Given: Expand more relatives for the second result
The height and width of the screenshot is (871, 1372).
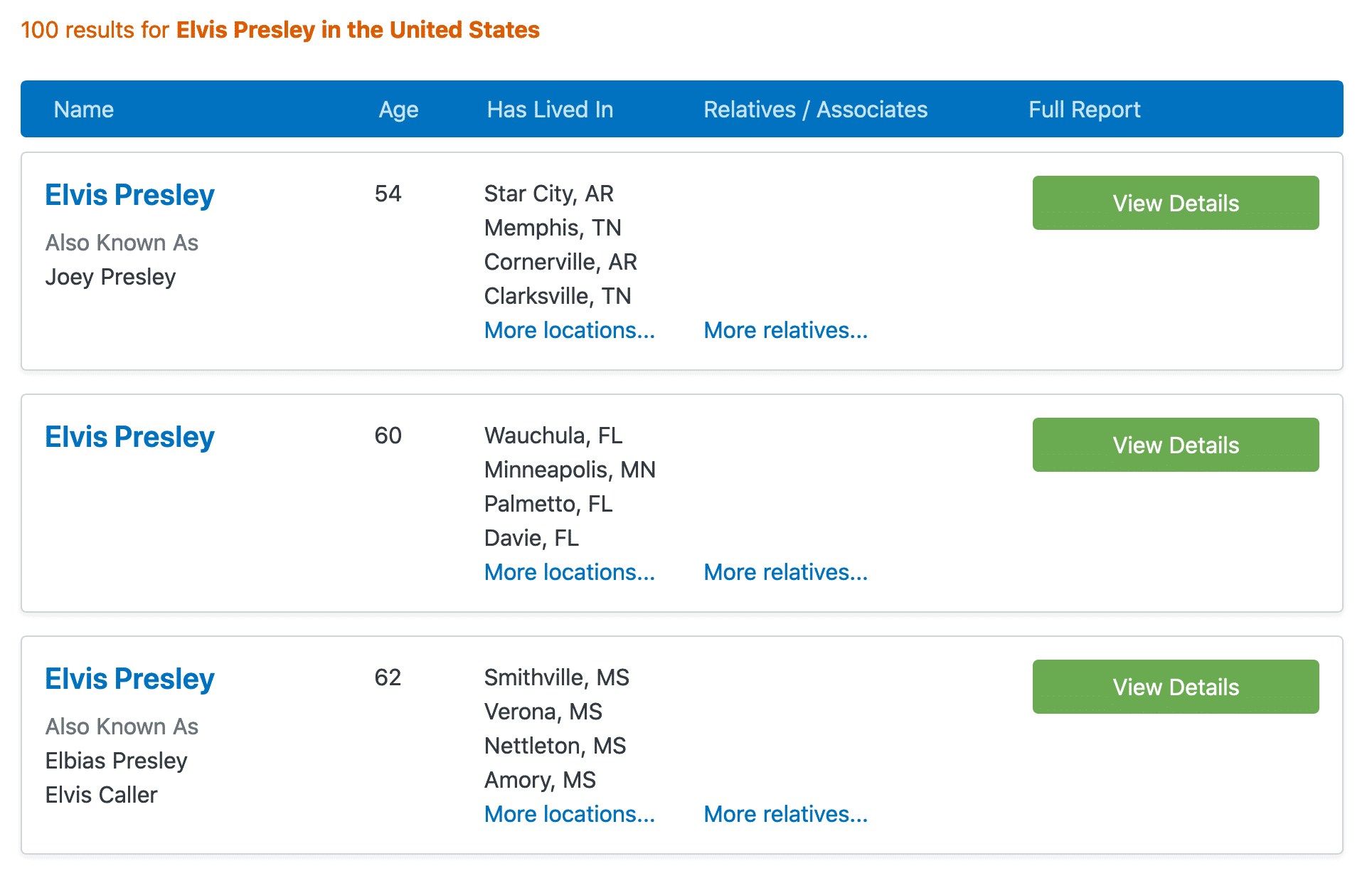Looking at the screenshot, I should coord(785,572).
